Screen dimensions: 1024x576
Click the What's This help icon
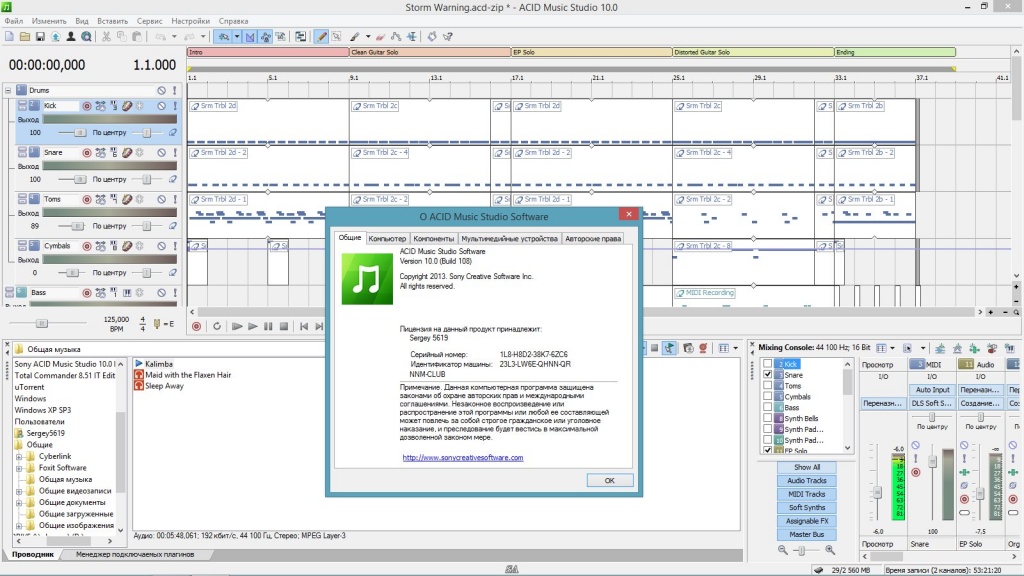(x=448, y=37)
